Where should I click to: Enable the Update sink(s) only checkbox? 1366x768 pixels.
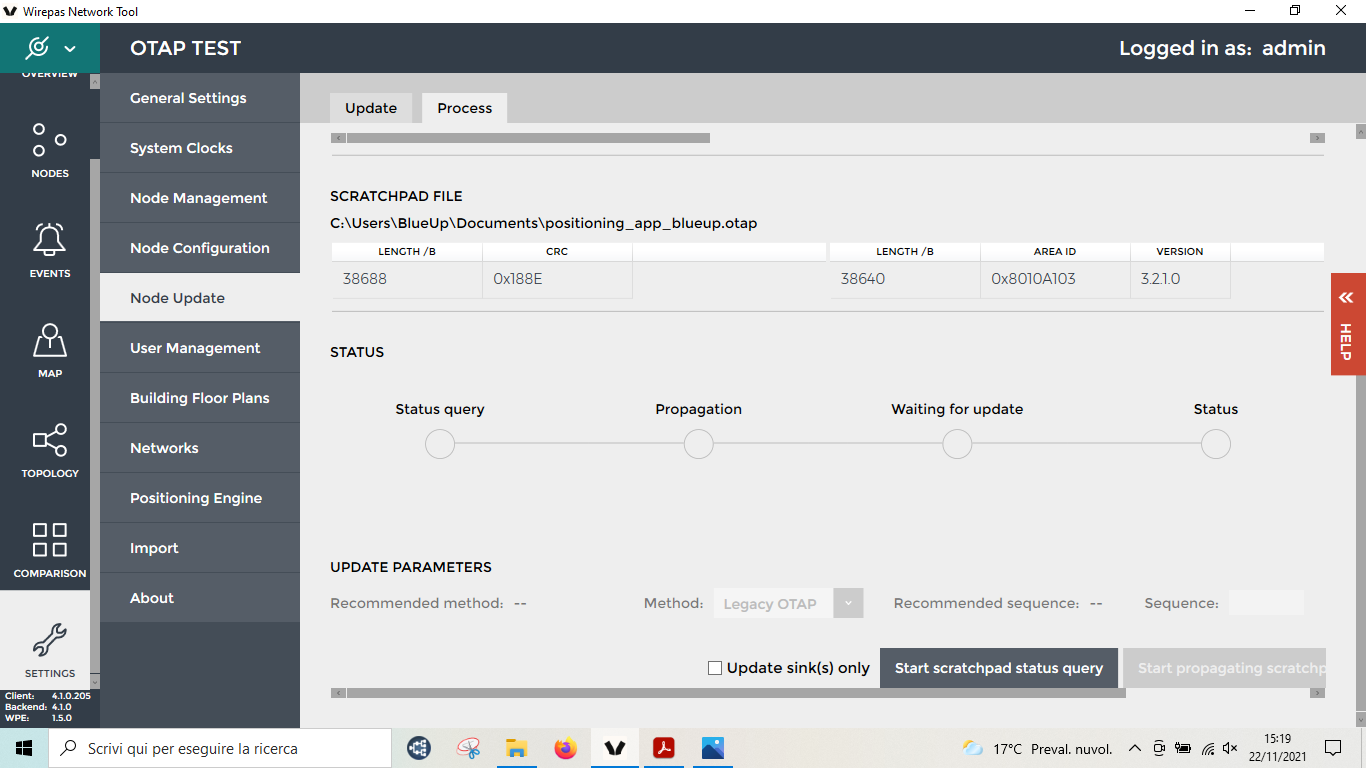pyautogui.click(x=715, y=668)
